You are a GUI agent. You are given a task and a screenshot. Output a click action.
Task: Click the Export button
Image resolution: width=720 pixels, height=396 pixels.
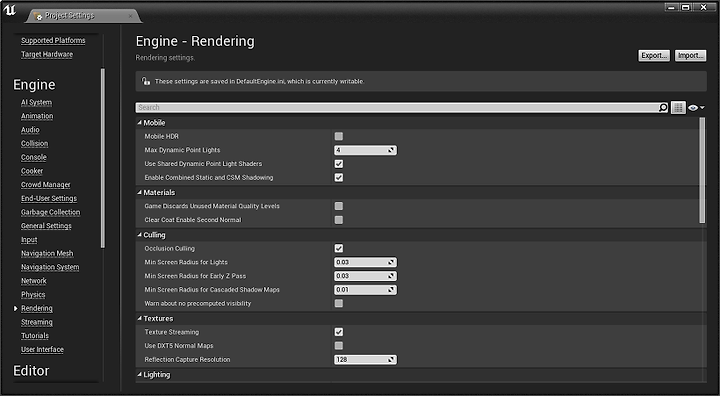[x=654, y=56]
